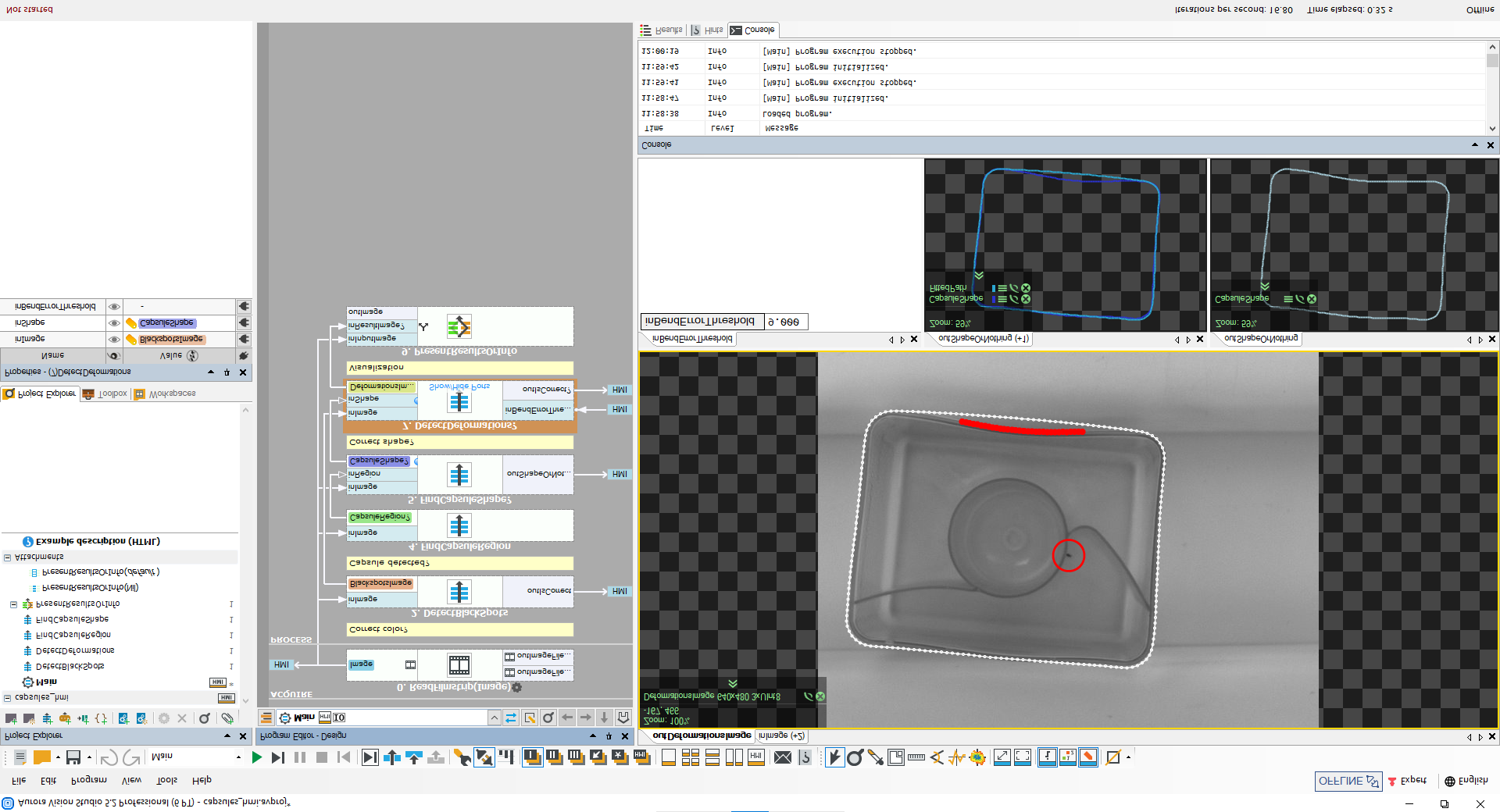Open the Program menu
The image size is (1500, 812).
click(x=89, y=780)
